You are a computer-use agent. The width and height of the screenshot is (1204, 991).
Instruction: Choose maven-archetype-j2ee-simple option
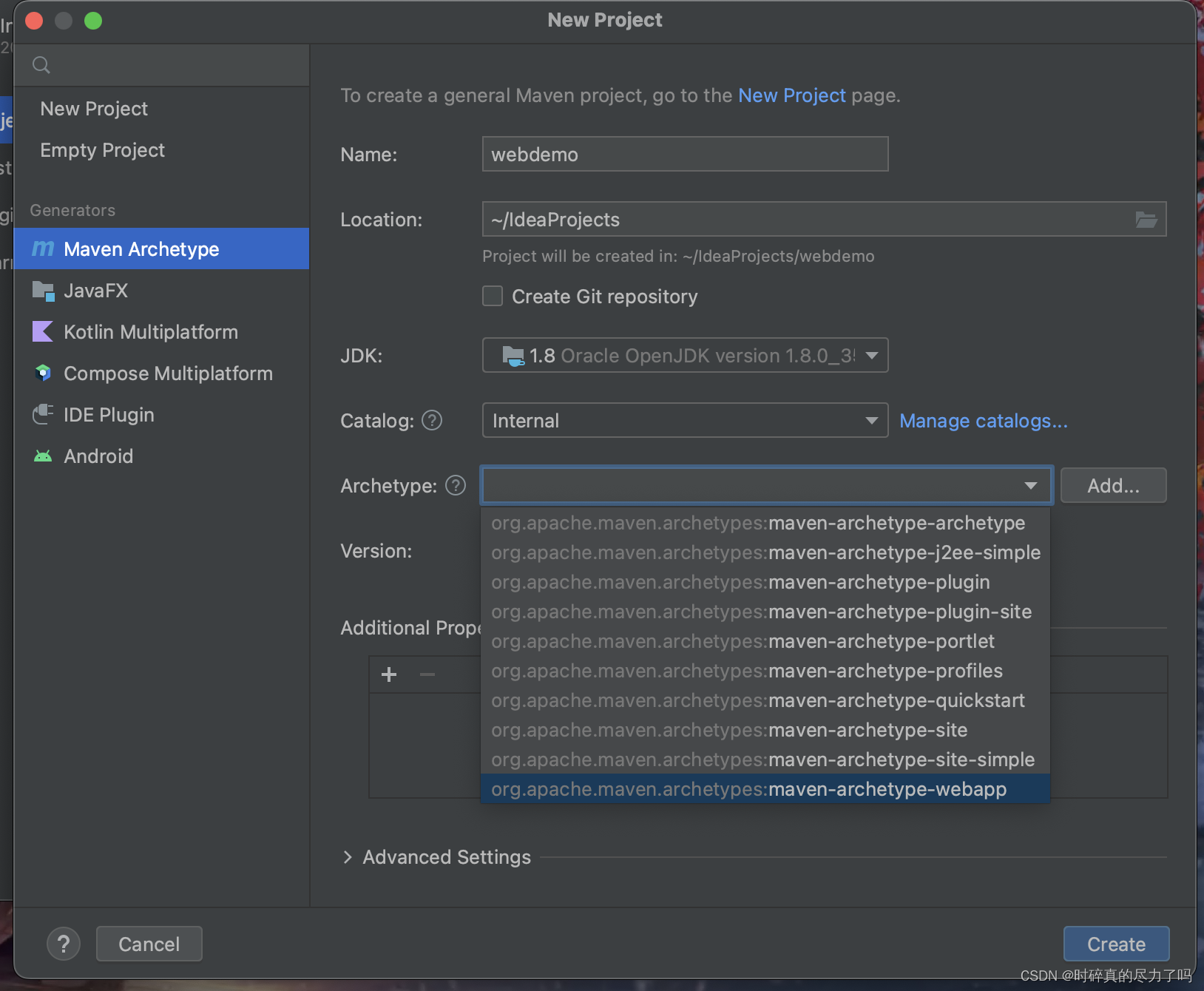click(765, 552)
